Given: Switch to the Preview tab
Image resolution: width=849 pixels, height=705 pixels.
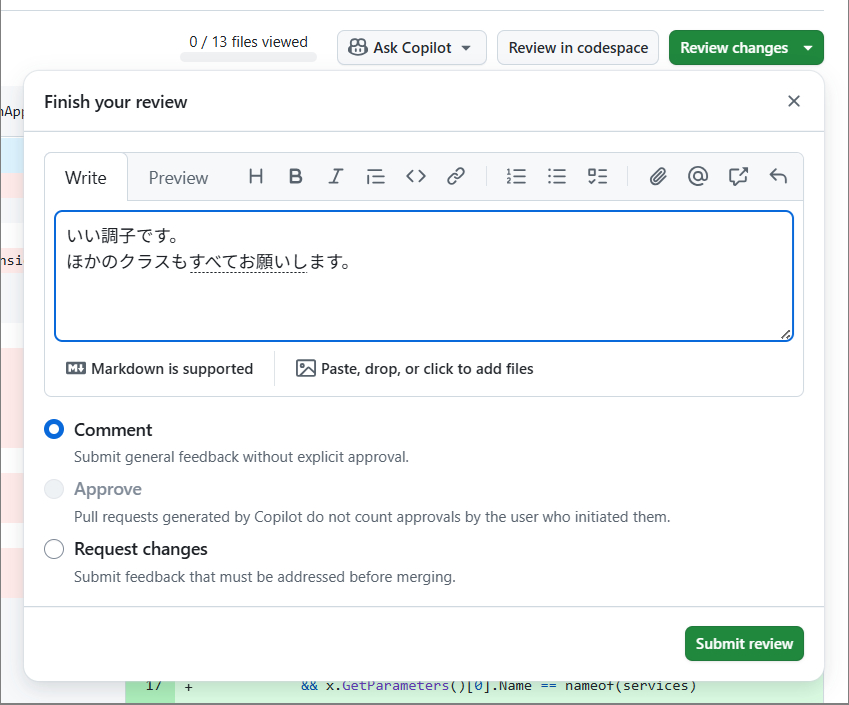Looking at the screenshot, I should (x=178, y=178).
